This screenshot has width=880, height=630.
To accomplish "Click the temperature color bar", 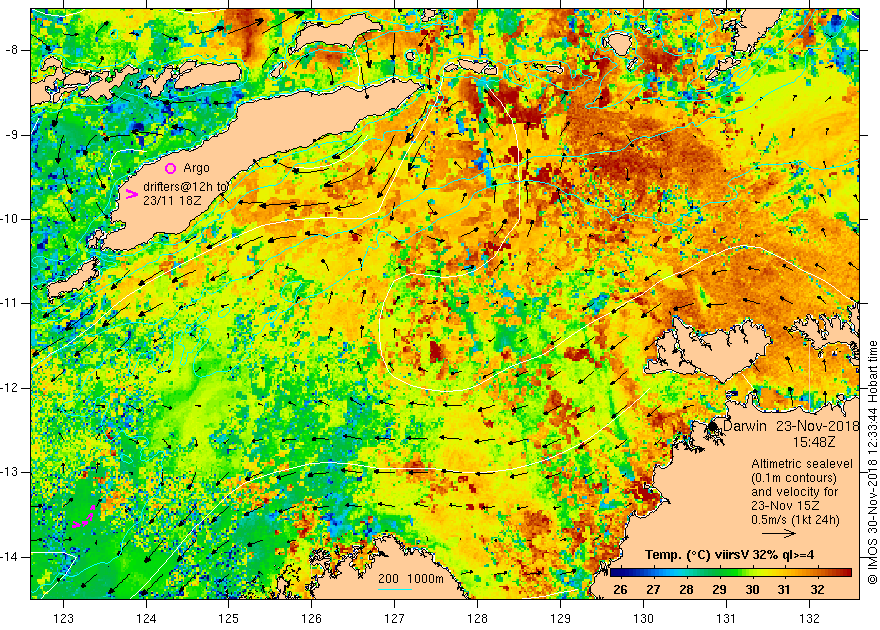I will tap(731, 573).
